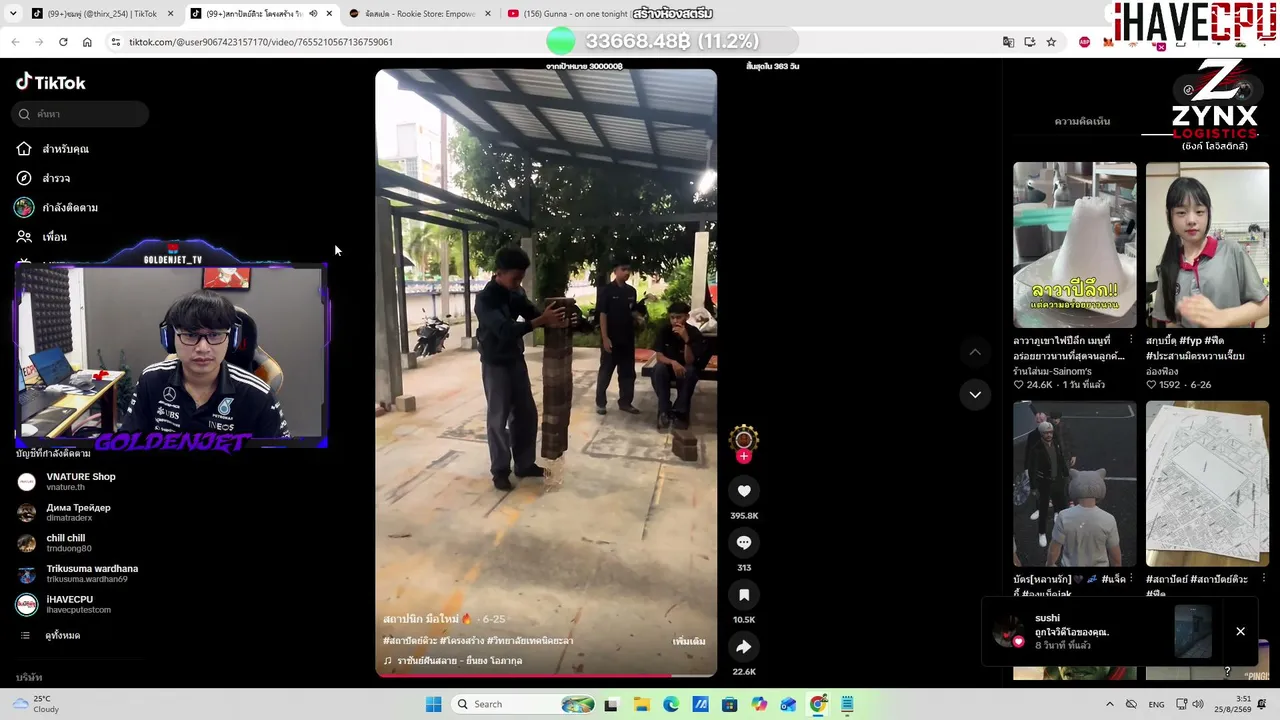Bookmark the video to favorites
The width and height of the screenshot is (1280, 720).
[744, 595]
